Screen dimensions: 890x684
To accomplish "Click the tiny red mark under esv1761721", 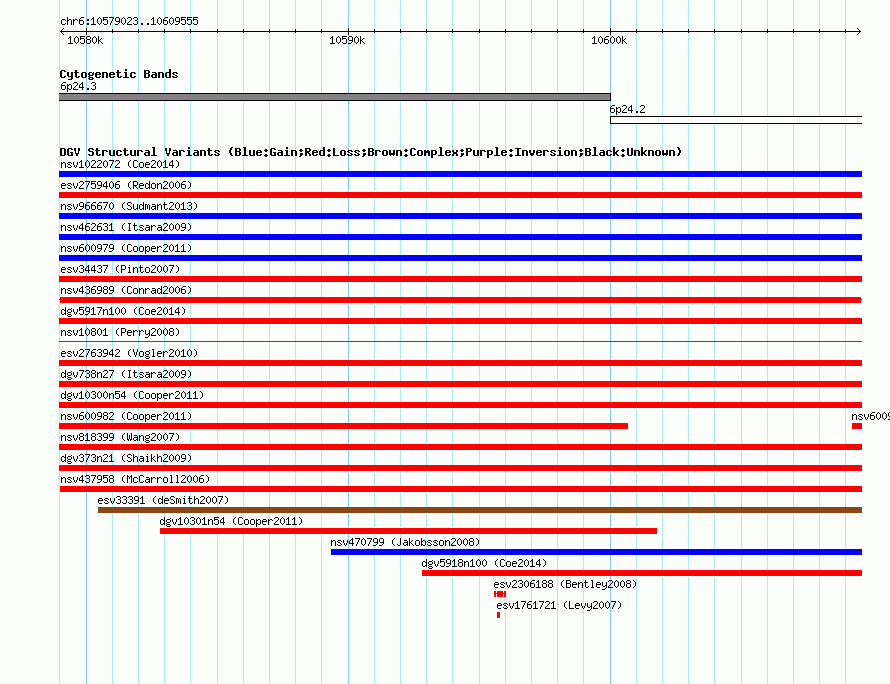I will tap(498, 615).
